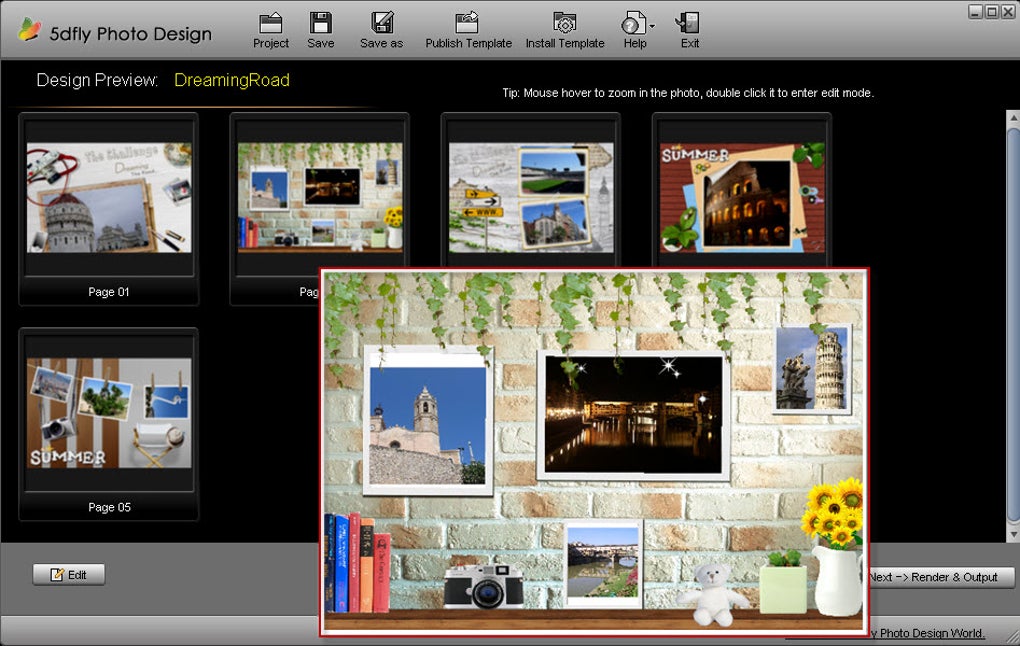Click the Save floppy disk icon
This screenshot has width=1020, height=646.
(x=320, y=23)
